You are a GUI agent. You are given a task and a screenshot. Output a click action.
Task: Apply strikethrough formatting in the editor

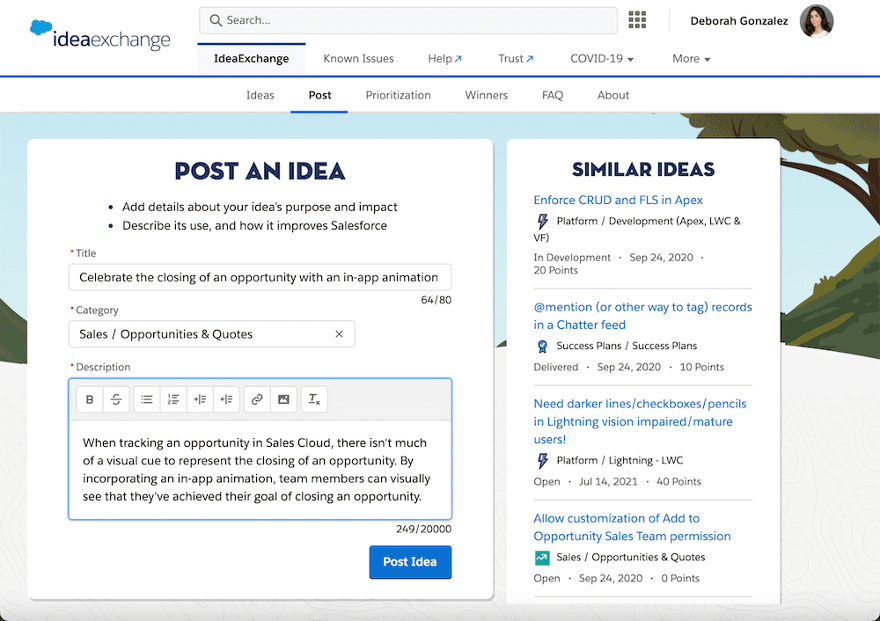(116, 399)
